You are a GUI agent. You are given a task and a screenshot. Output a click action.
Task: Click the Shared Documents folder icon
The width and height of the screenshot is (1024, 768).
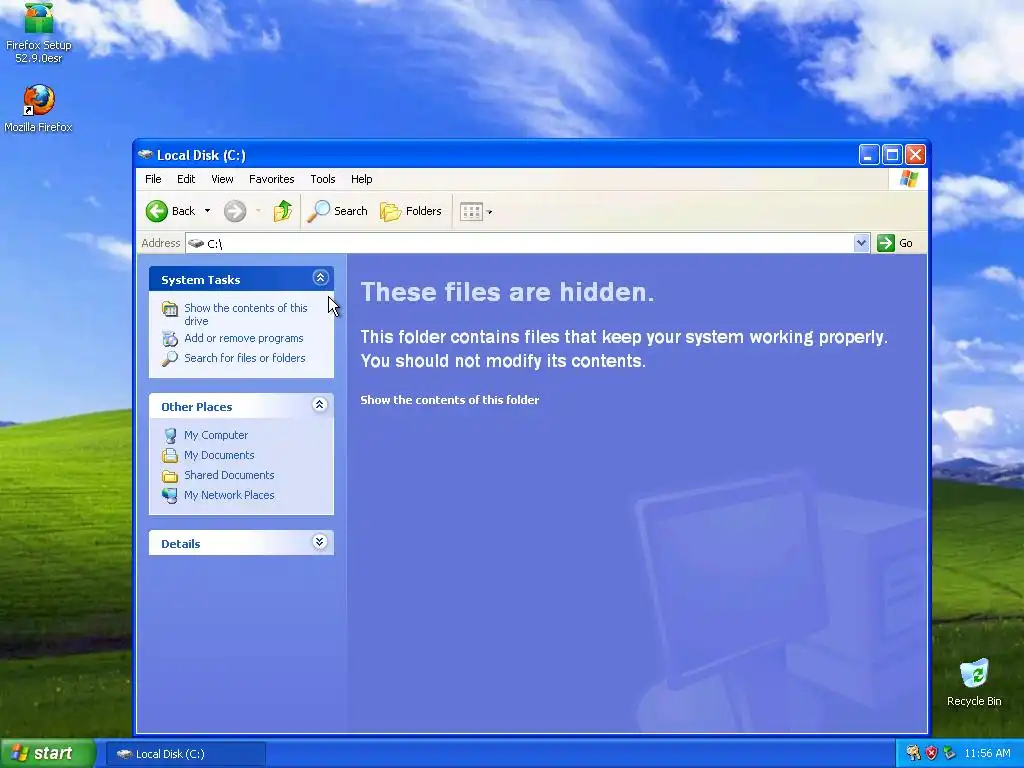tap(170, 475)
